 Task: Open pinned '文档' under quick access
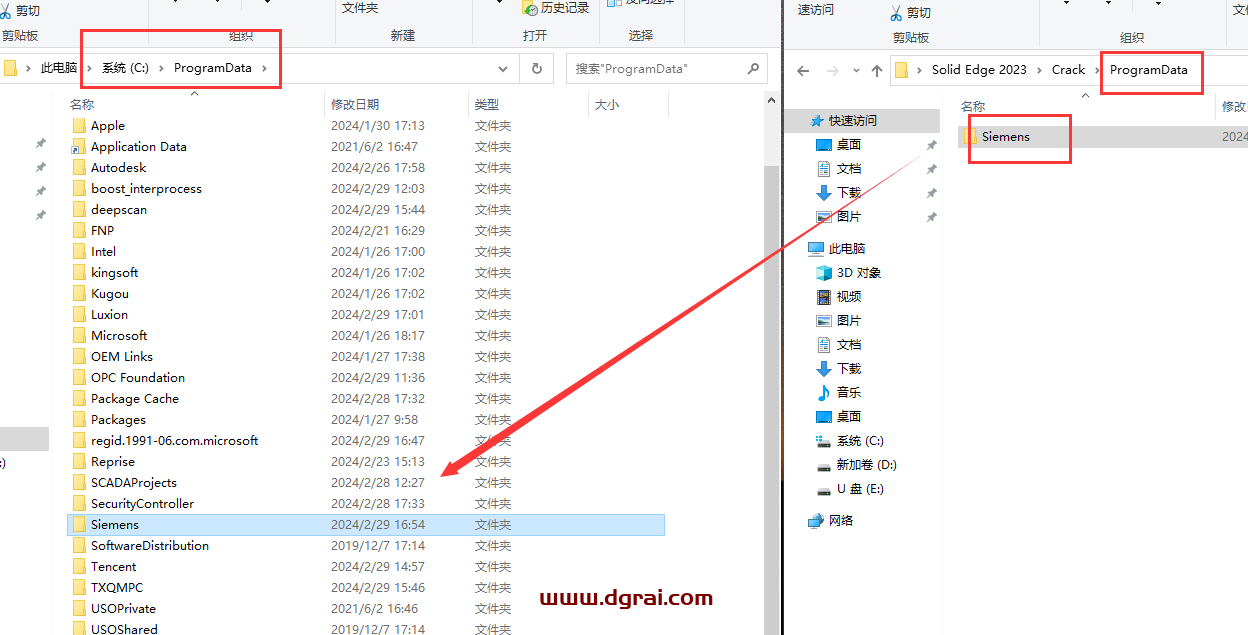pyautogui.click(x=849, y=169)
